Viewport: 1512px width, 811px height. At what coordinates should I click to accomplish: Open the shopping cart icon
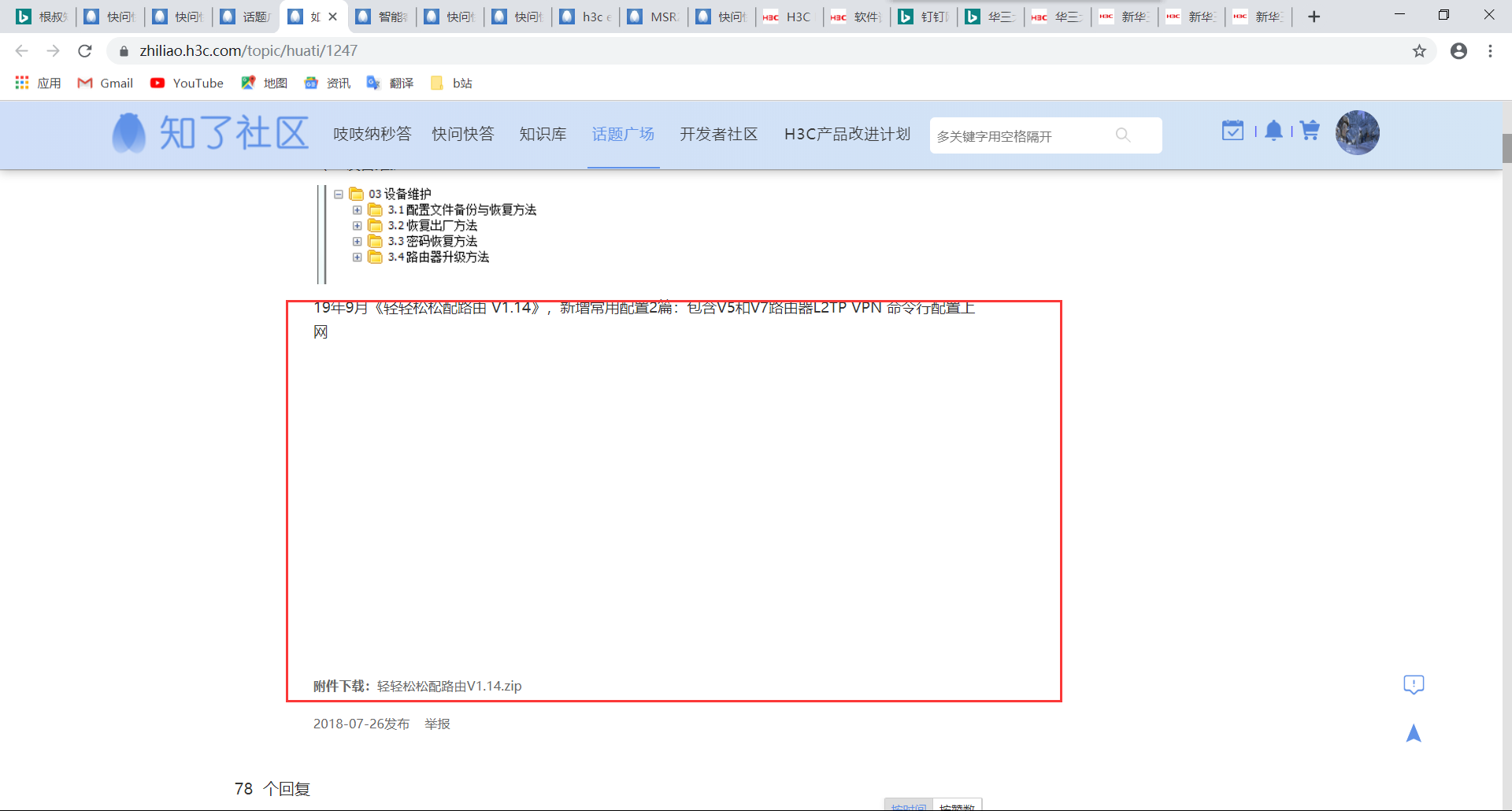coord(1310,131)
